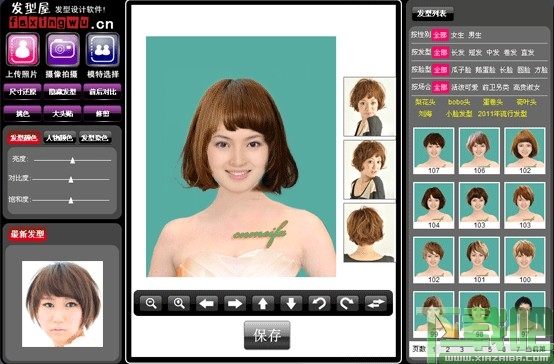This screenshot has height=364, width=554.
Task: Move the hairstyle with the left arrow
Action: coord(207,303)
